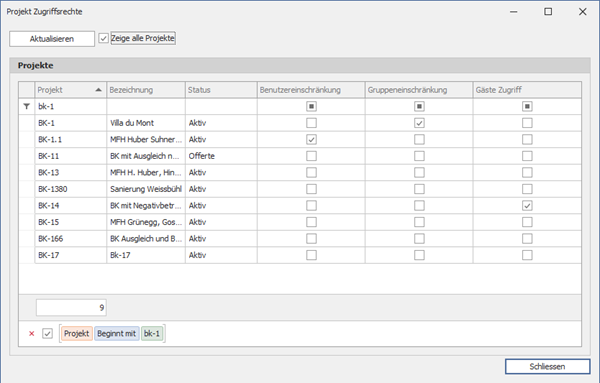
Task: Disable the active filter checkbox at bottom
Action: pos(47,334)
